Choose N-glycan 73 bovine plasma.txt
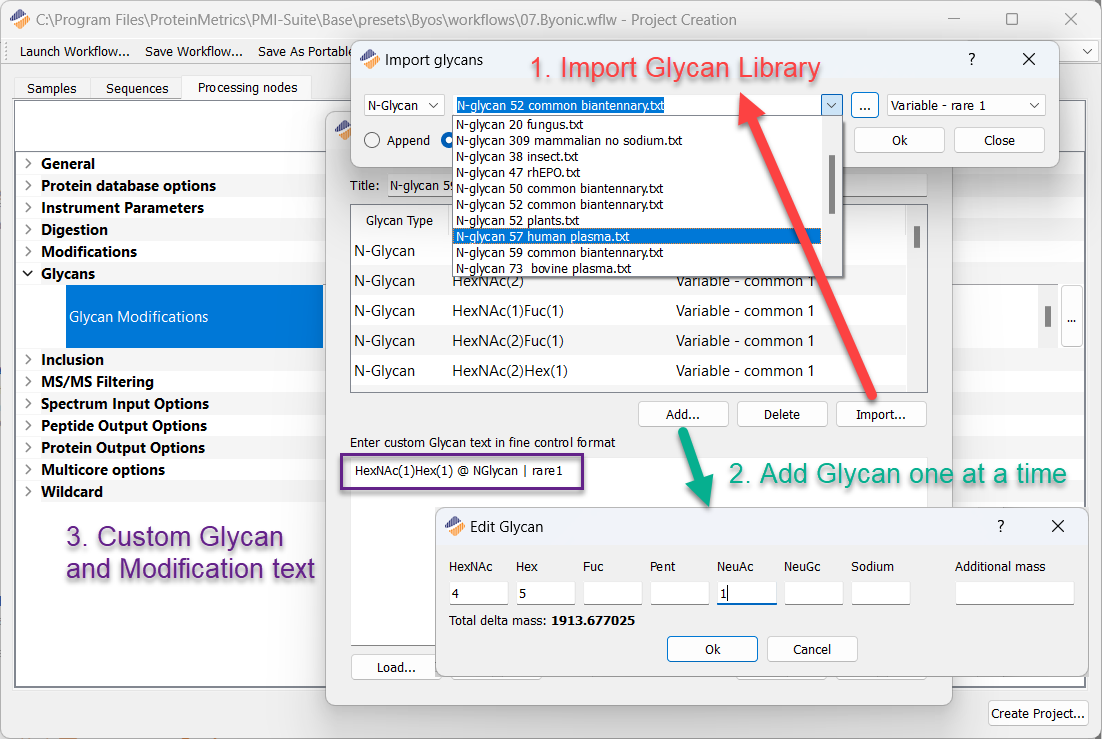This screenshot has height=739, width=1102. pos(637,269)
